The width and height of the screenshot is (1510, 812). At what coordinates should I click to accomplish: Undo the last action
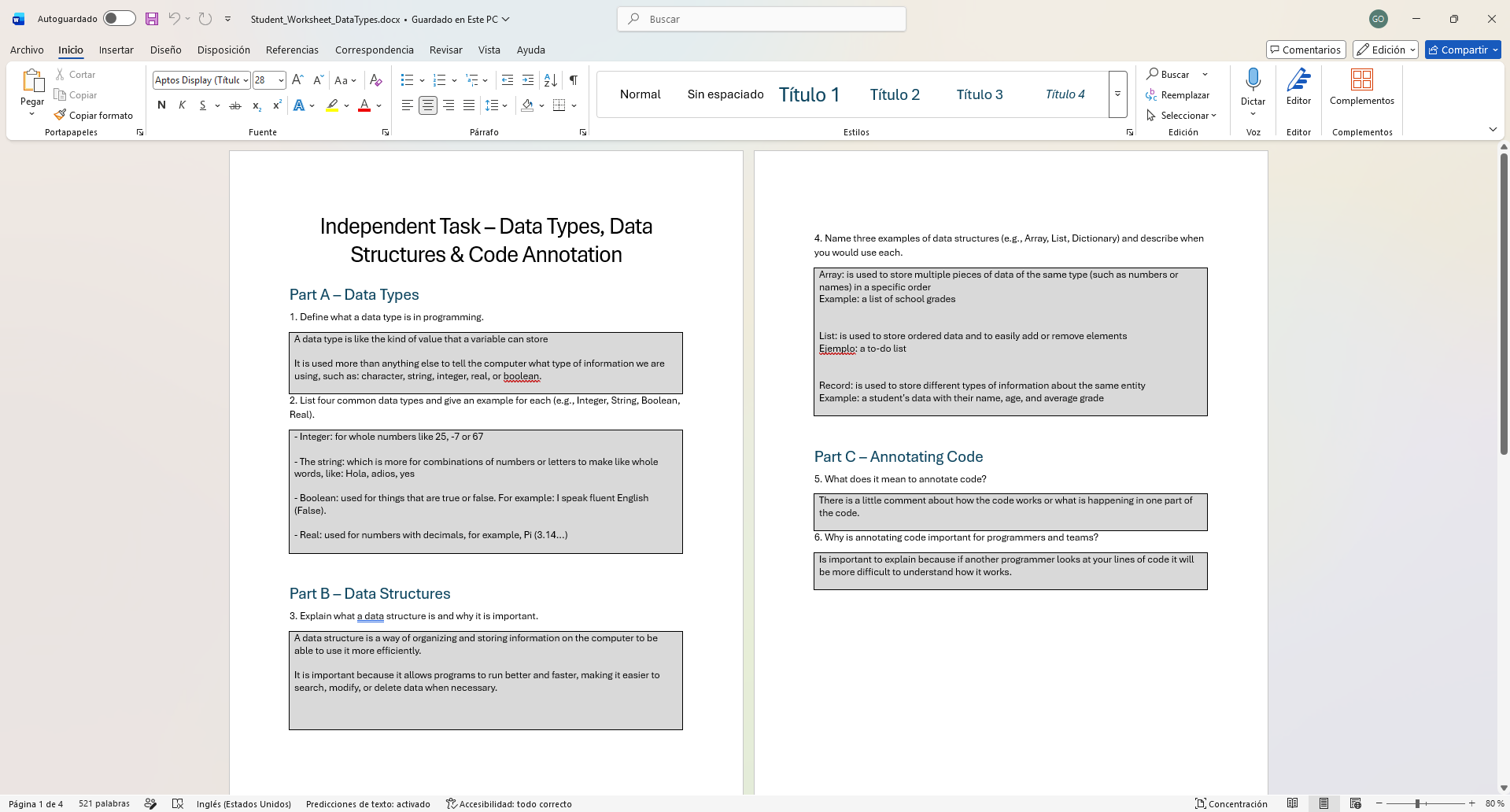174,19
